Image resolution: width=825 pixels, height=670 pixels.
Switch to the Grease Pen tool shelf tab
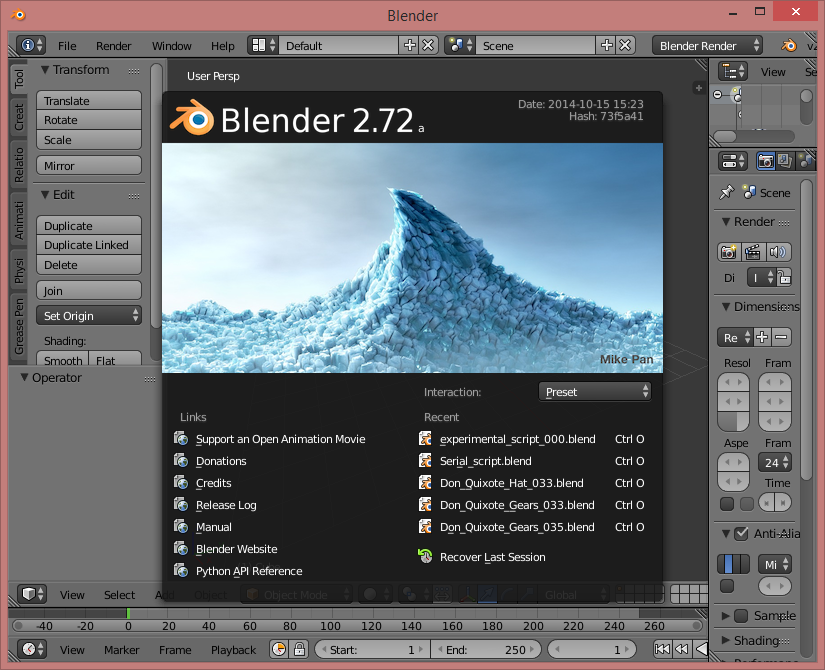(19, 326)
